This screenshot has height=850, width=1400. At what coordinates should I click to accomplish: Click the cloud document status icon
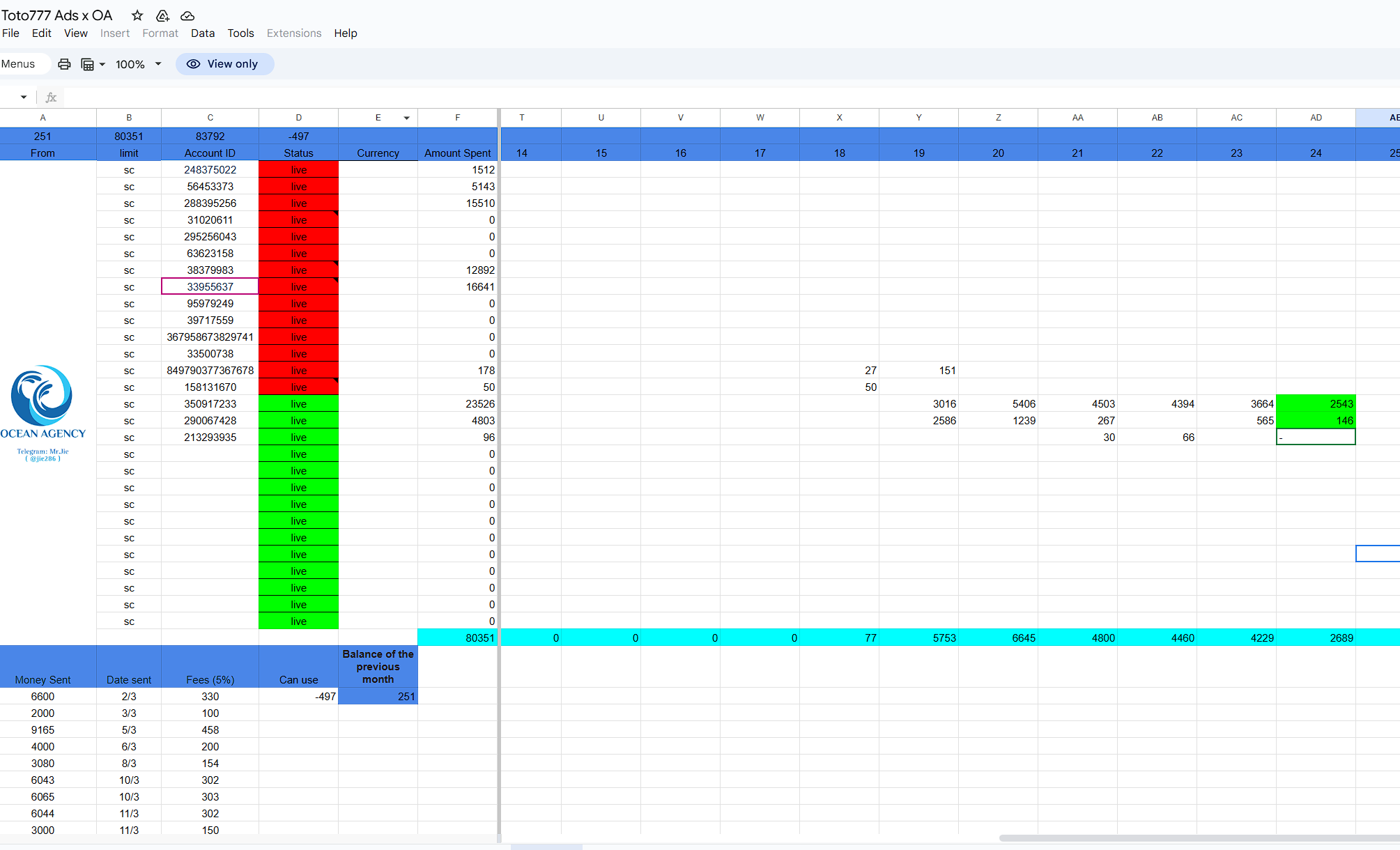(187, 15)
